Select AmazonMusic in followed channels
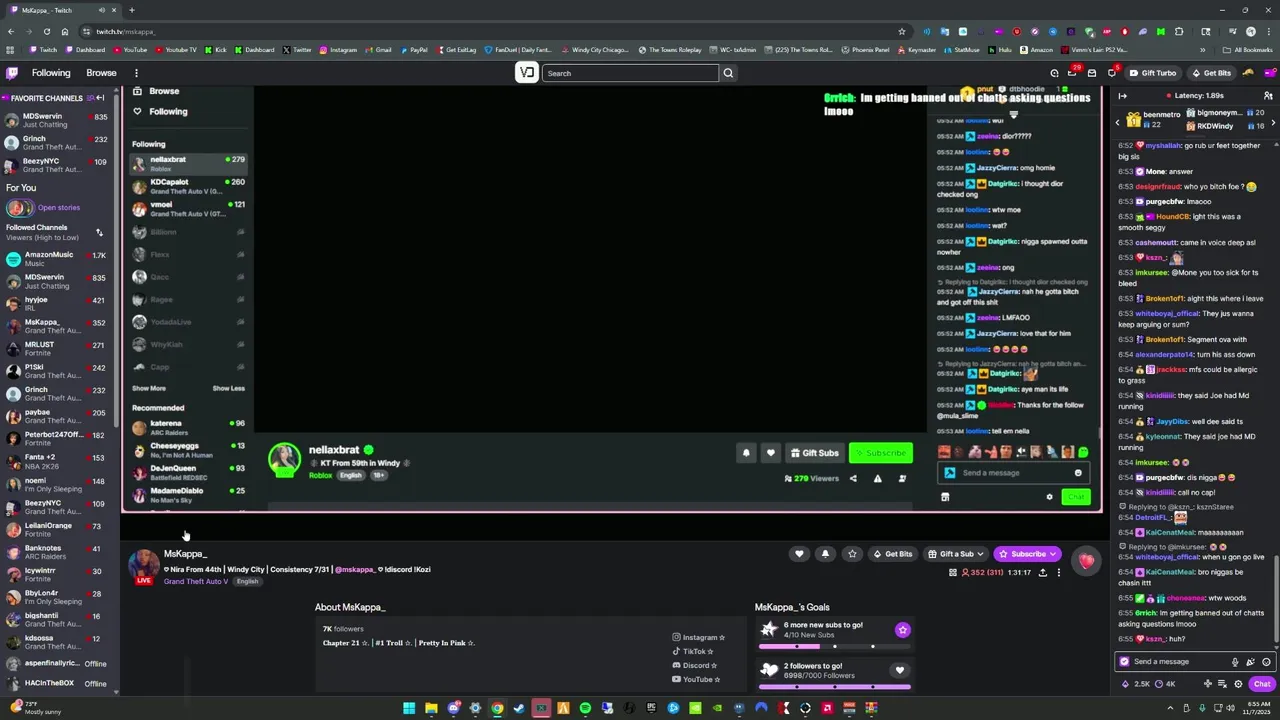 coord(56,259)
